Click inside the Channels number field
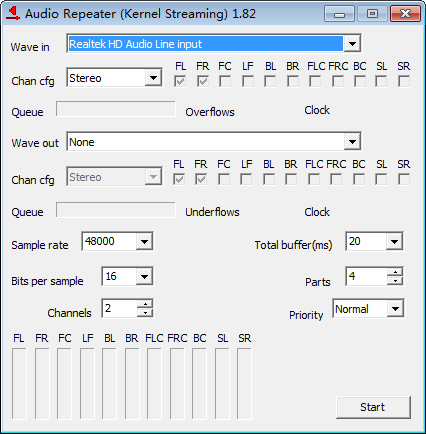The image size is (426, 434). point(120,308)
